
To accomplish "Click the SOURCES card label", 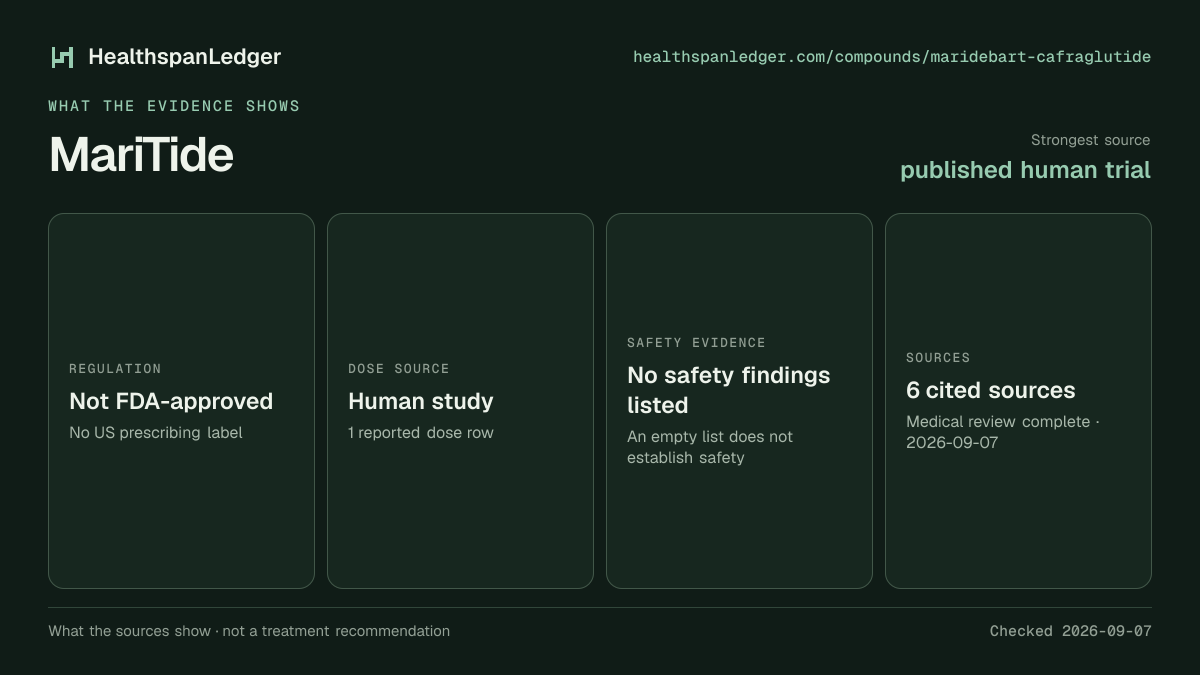I will coord(938,358).
